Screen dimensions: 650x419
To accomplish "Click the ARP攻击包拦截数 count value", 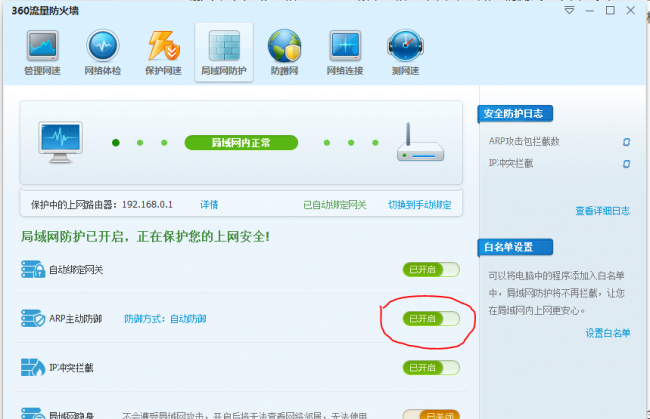I will pos(626,142).
